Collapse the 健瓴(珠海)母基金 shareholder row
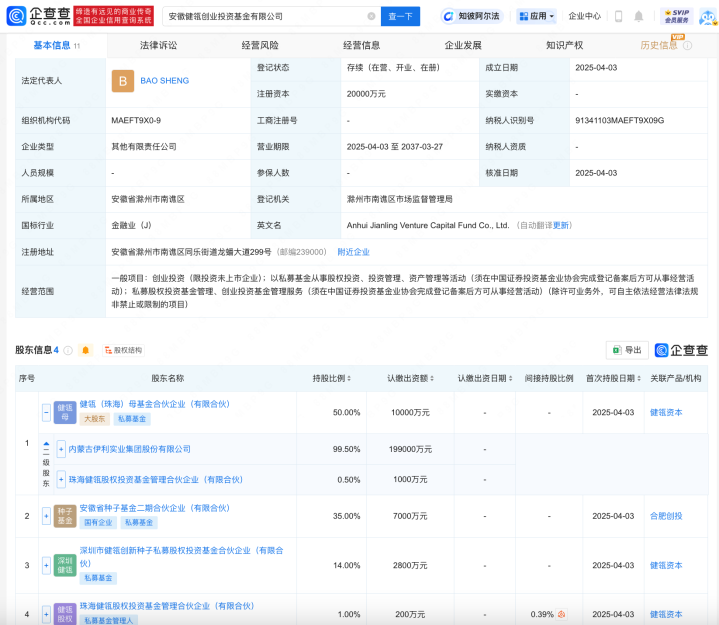Viewport: 719px width, 625px height. [x=46, y=412]
